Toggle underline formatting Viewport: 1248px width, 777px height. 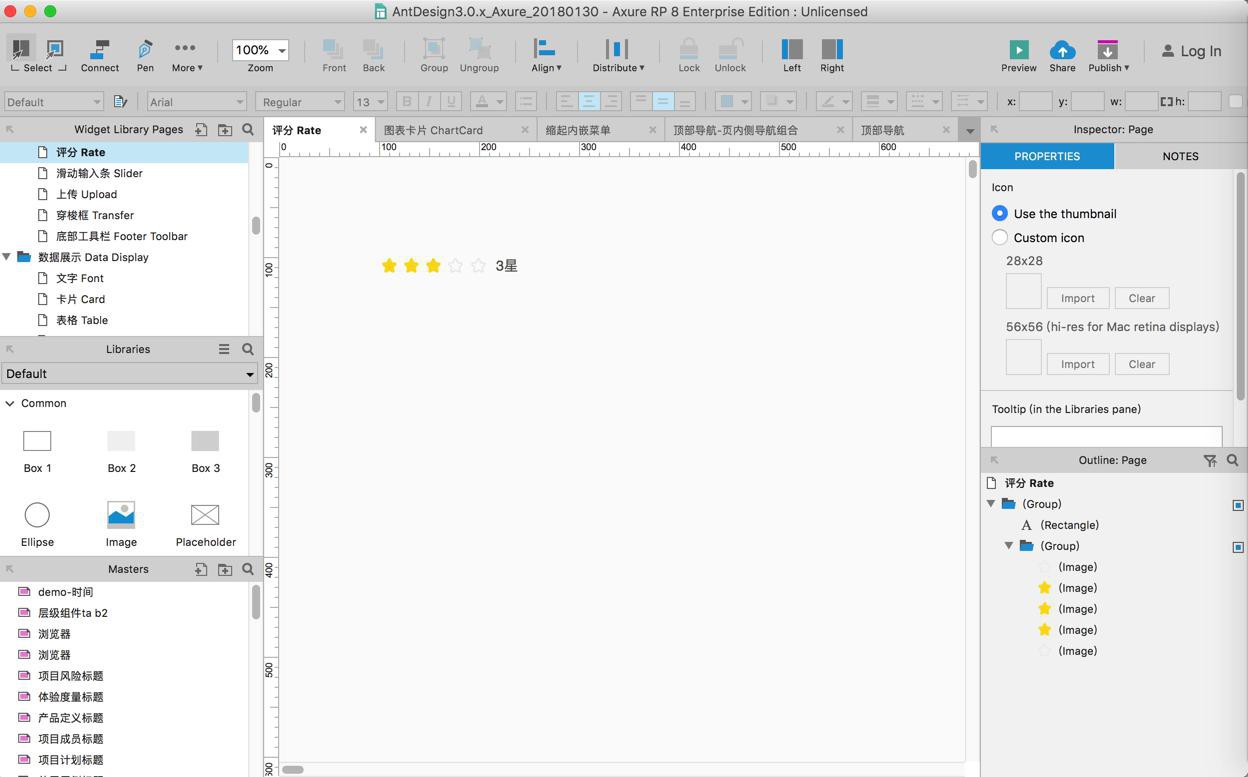450,101
